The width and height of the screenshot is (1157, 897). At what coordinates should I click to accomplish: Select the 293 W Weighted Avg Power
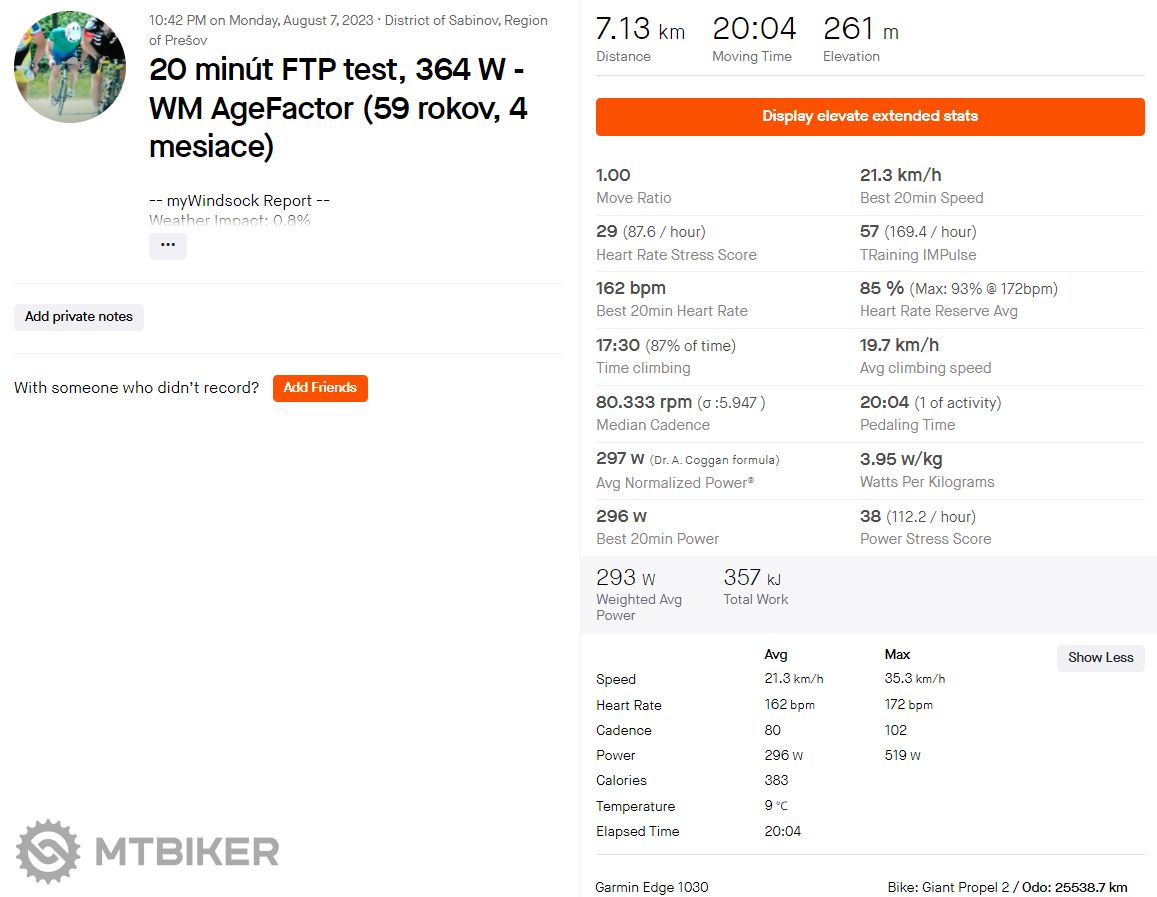[638, 593]
